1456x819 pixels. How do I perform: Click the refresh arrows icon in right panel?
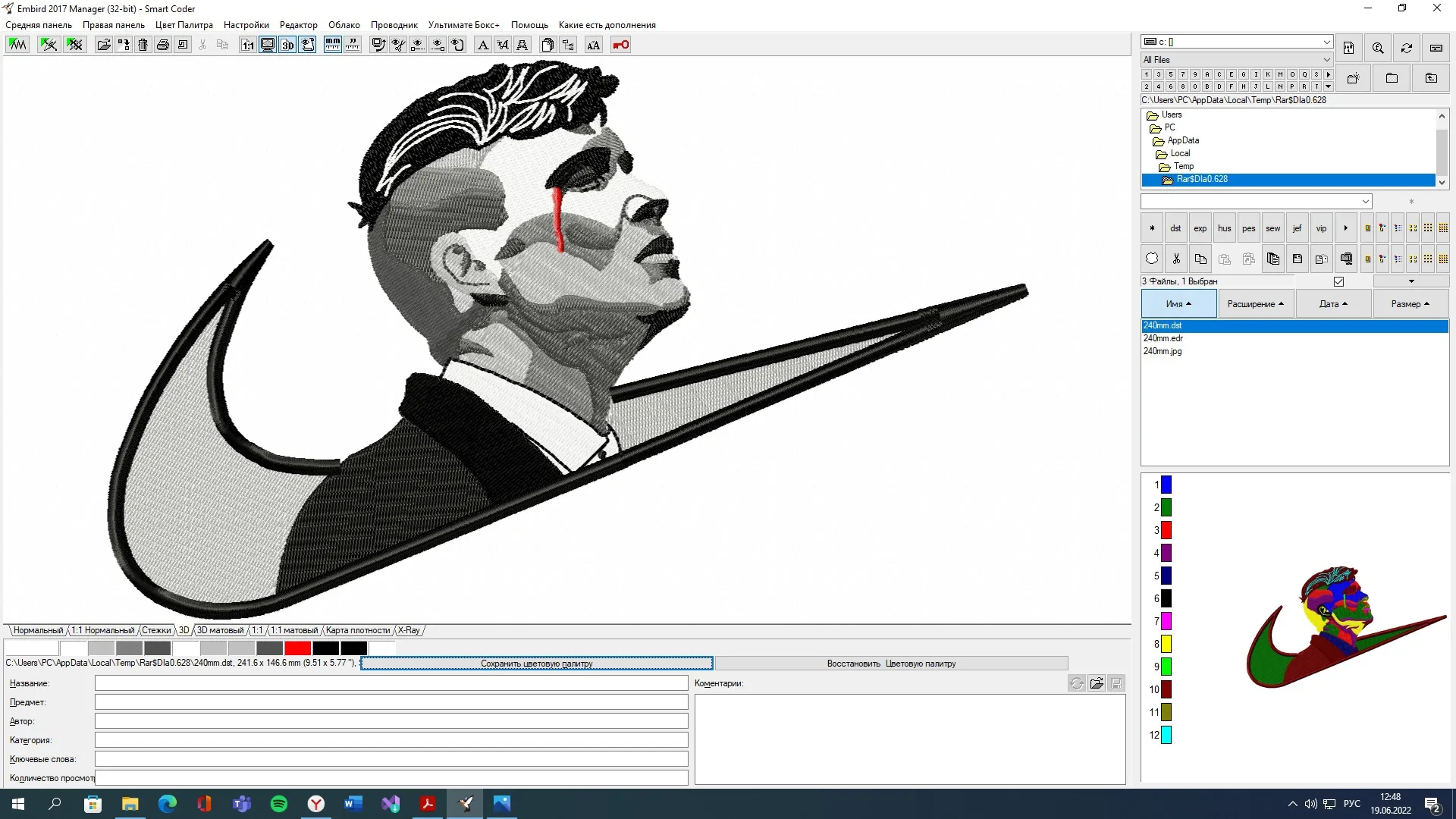pyautogui.click(x=1407, y=48)
